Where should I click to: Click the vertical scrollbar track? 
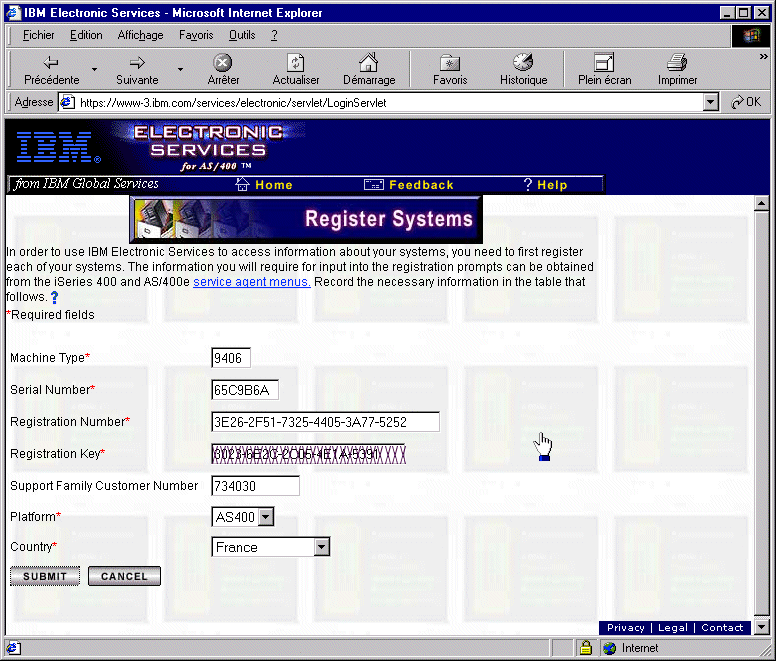pyautogui.click(x=761, y=415)
